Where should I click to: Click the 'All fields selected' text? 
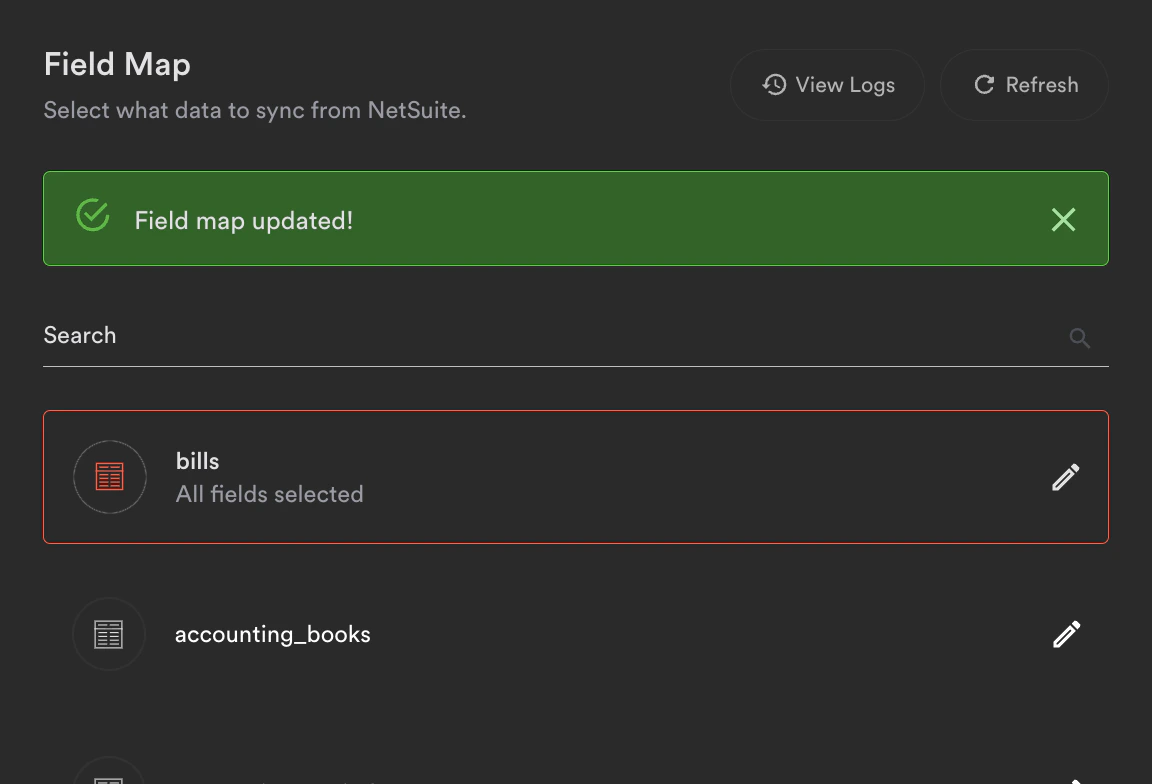pos(270,495)
